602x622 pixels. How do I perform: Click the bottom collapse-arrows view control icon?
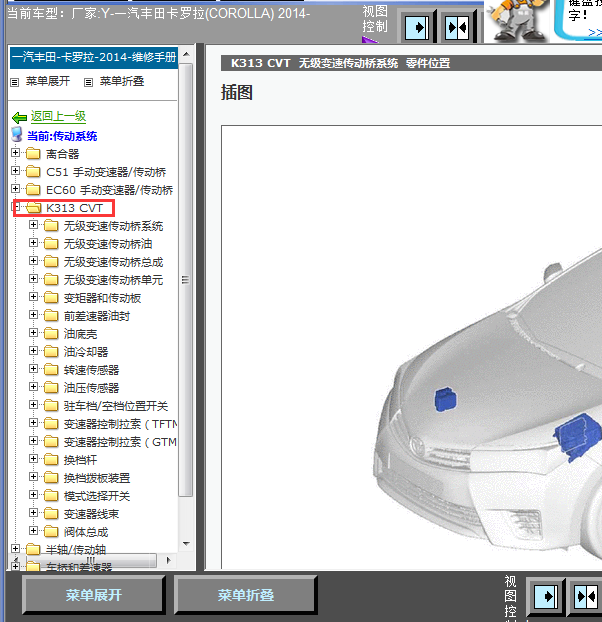tap(586, 596)
